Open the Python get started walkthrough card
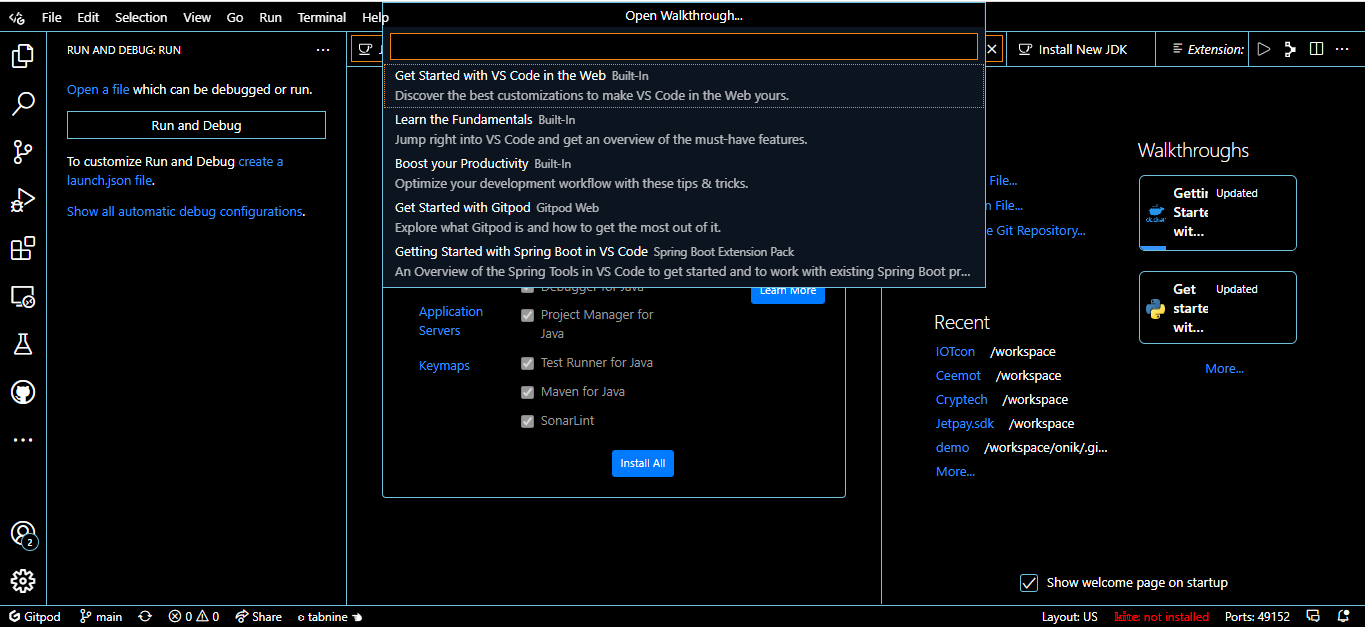1365x627 pixels. tap(1217, 308)
